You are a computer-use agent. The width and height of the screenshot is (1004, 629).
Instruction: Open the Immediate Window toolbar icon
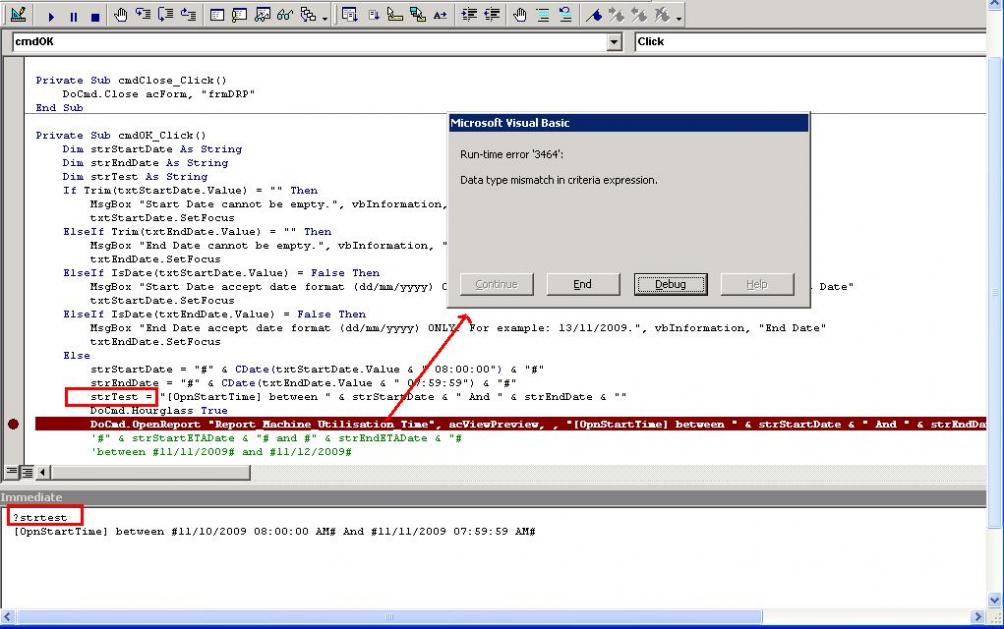pyautogui.click(x=239, y=15)
